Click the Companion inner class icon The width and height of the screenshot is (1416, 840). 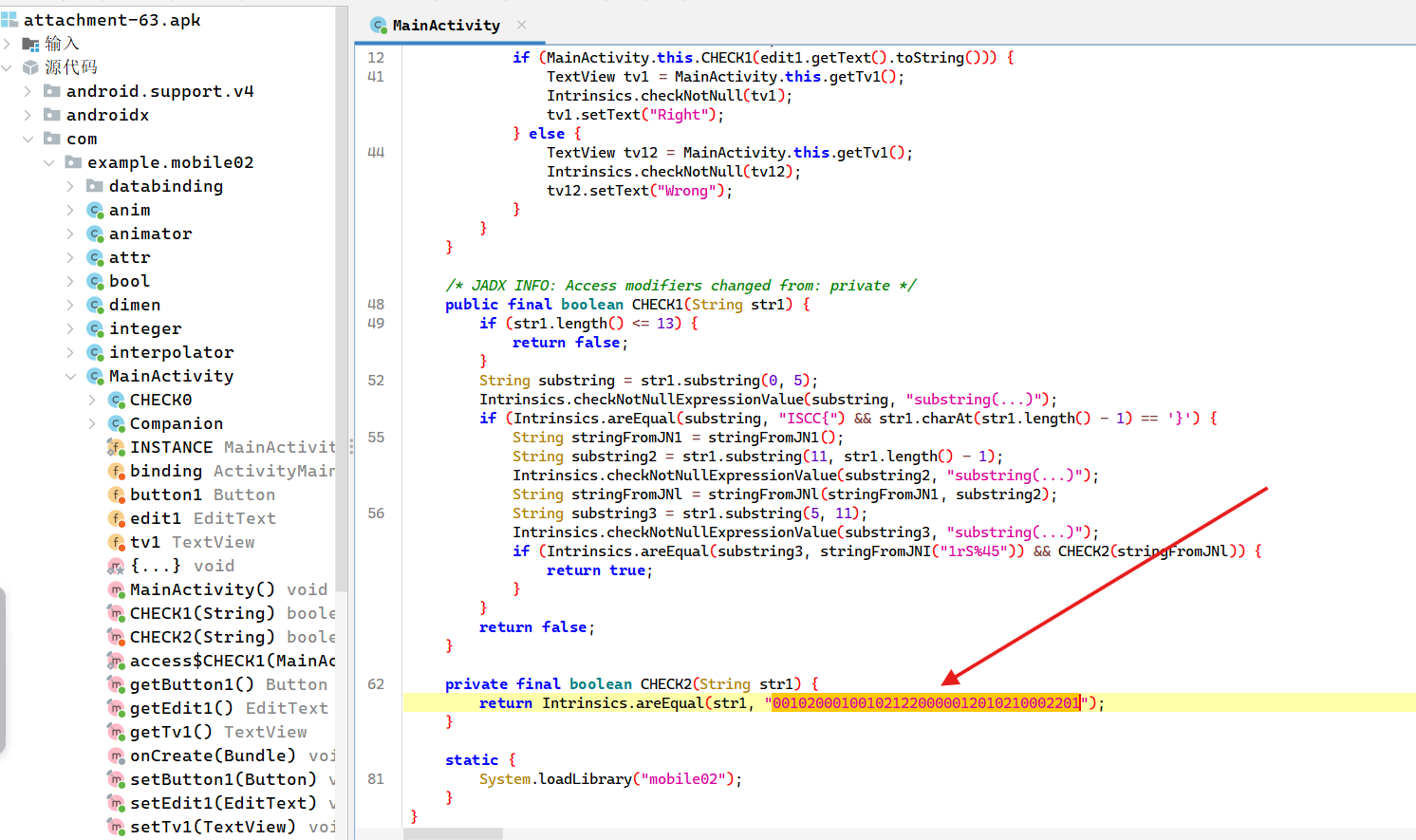pyautogui.click(x=116, y=423)
